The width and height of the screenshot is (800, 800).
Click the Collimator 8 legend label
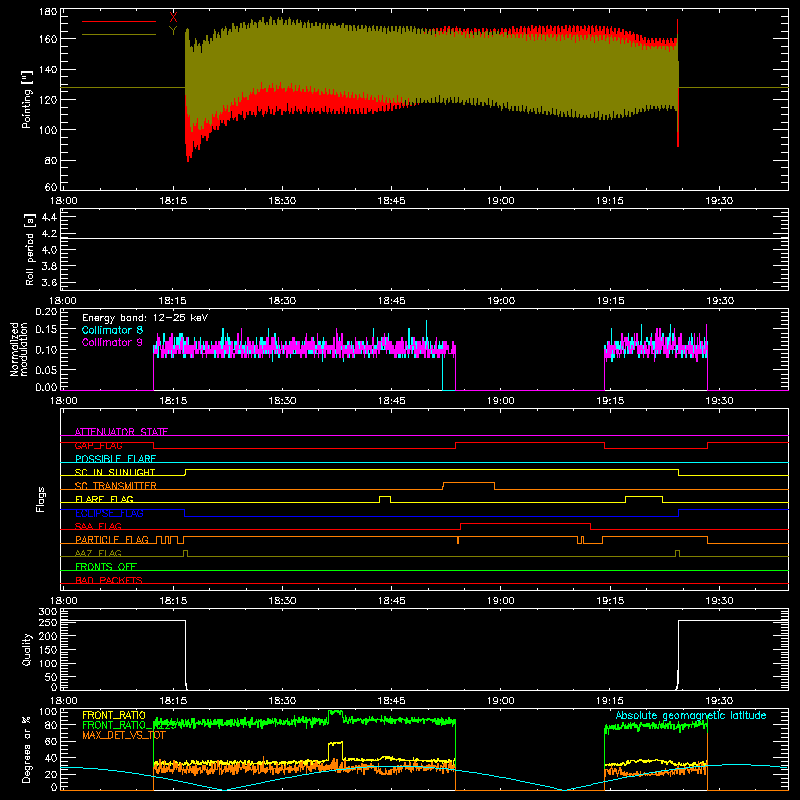point(112,330)
